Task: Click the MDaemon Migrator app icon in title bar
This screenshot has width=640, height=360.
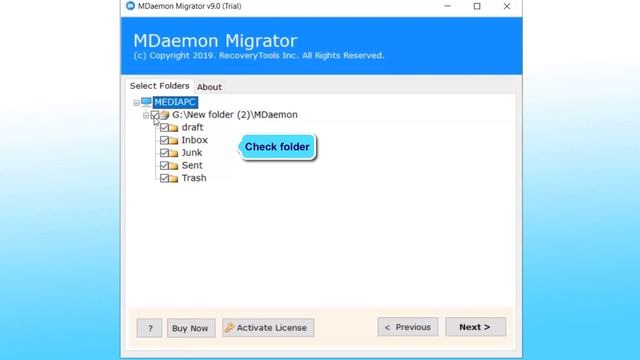Action: point(130,6)
